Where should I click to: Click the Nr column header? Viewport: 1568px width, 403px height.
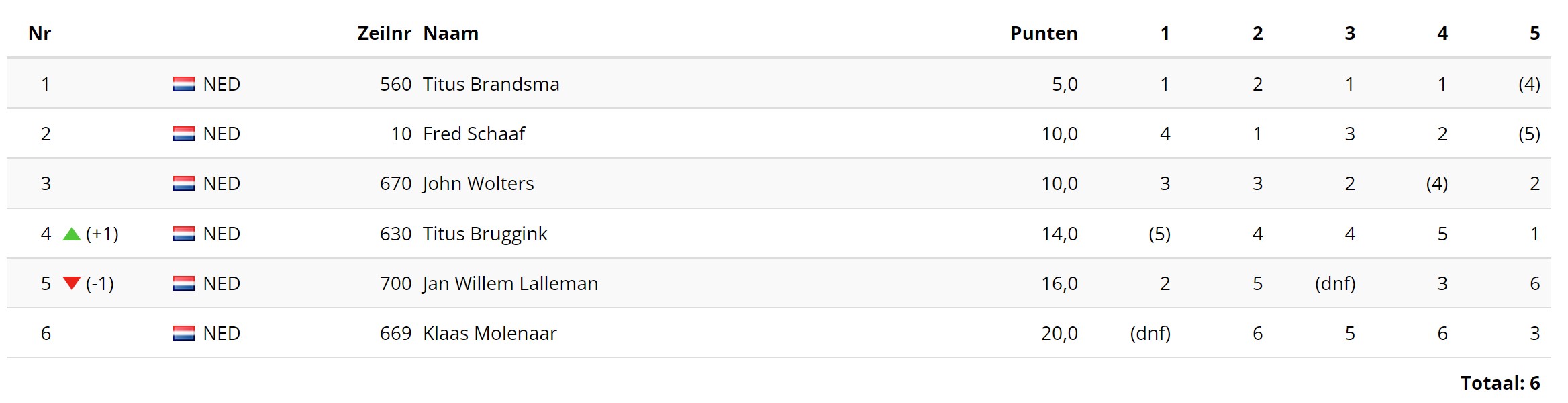[x=40, y=33]
